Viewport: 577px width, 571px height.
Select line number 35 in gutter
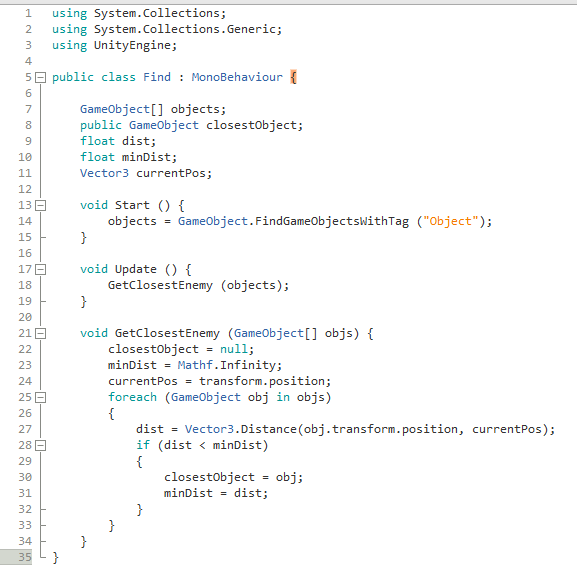point(25,557)
